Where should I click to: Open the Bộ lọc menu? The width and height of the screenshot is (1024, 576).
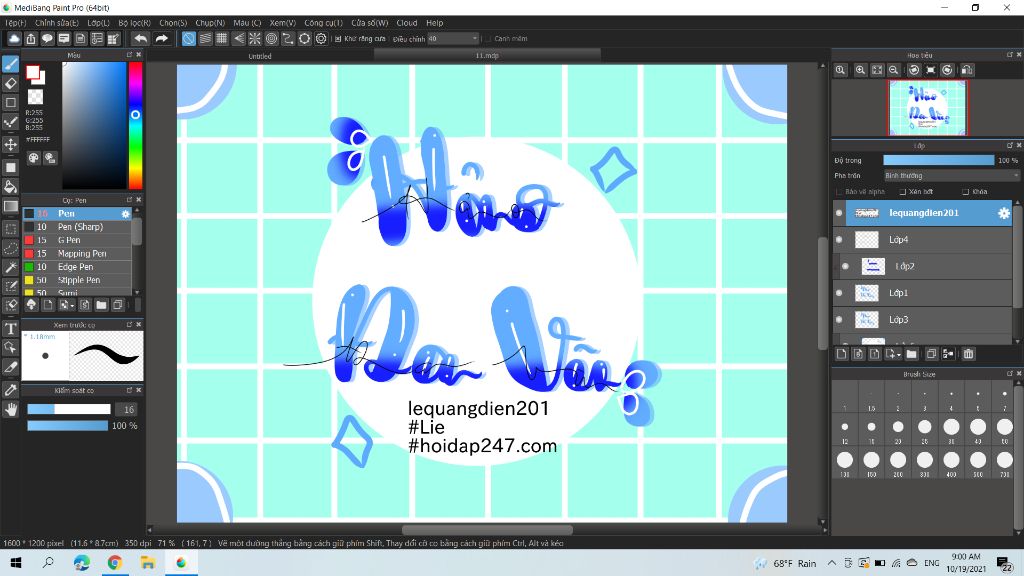[135, 23]
